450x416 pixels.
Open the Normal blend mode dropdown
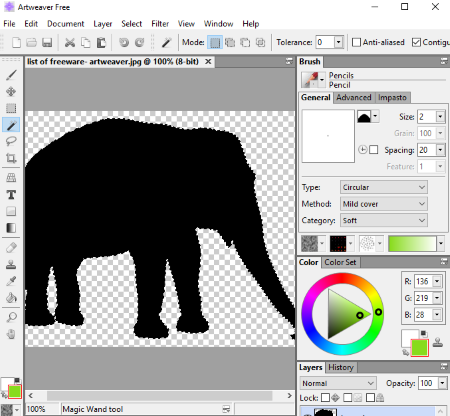338,383
